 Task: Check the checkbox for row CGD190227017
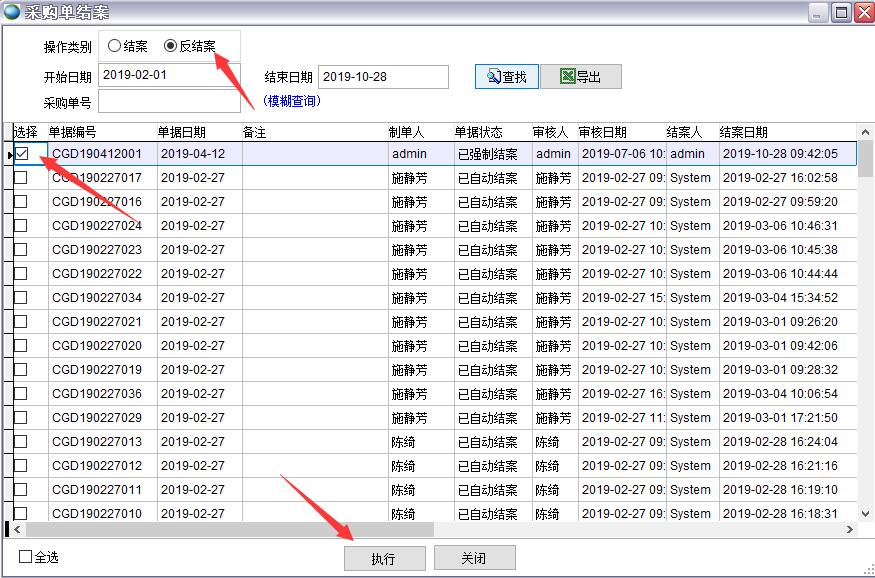pos(21,178)
